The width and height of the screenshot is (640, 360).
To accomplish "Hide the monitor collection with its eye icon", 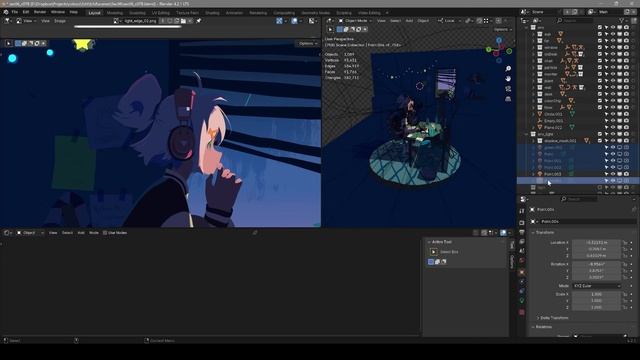I will tap(613, 74).
